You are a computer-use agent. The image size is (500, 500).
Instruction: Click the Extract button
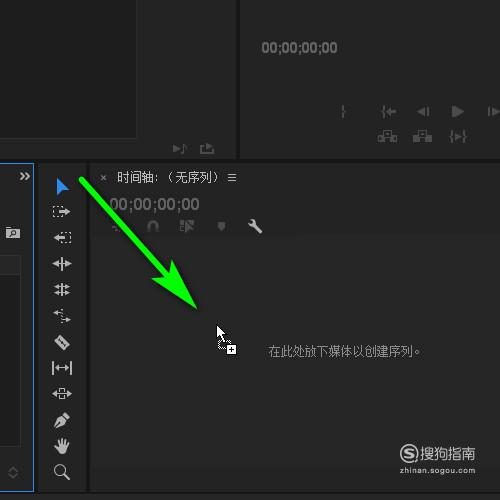422,136
